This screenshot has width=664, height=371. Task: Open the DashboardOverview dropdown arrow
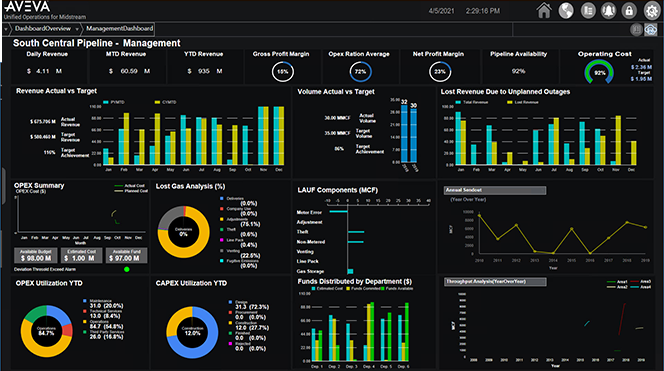[77, 29]
